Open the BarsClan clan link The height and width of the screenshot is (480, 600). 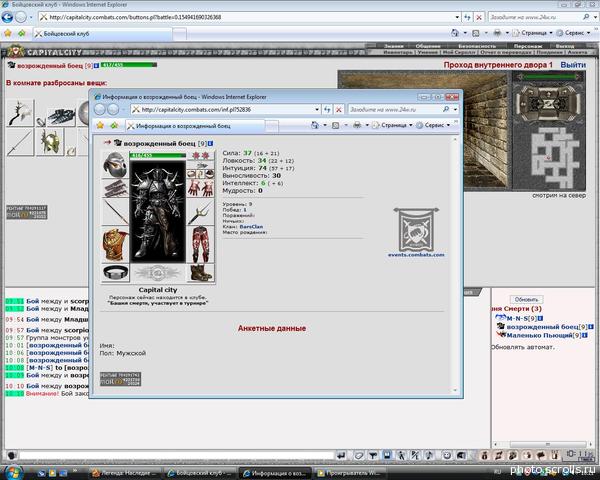tap(251, 227)
